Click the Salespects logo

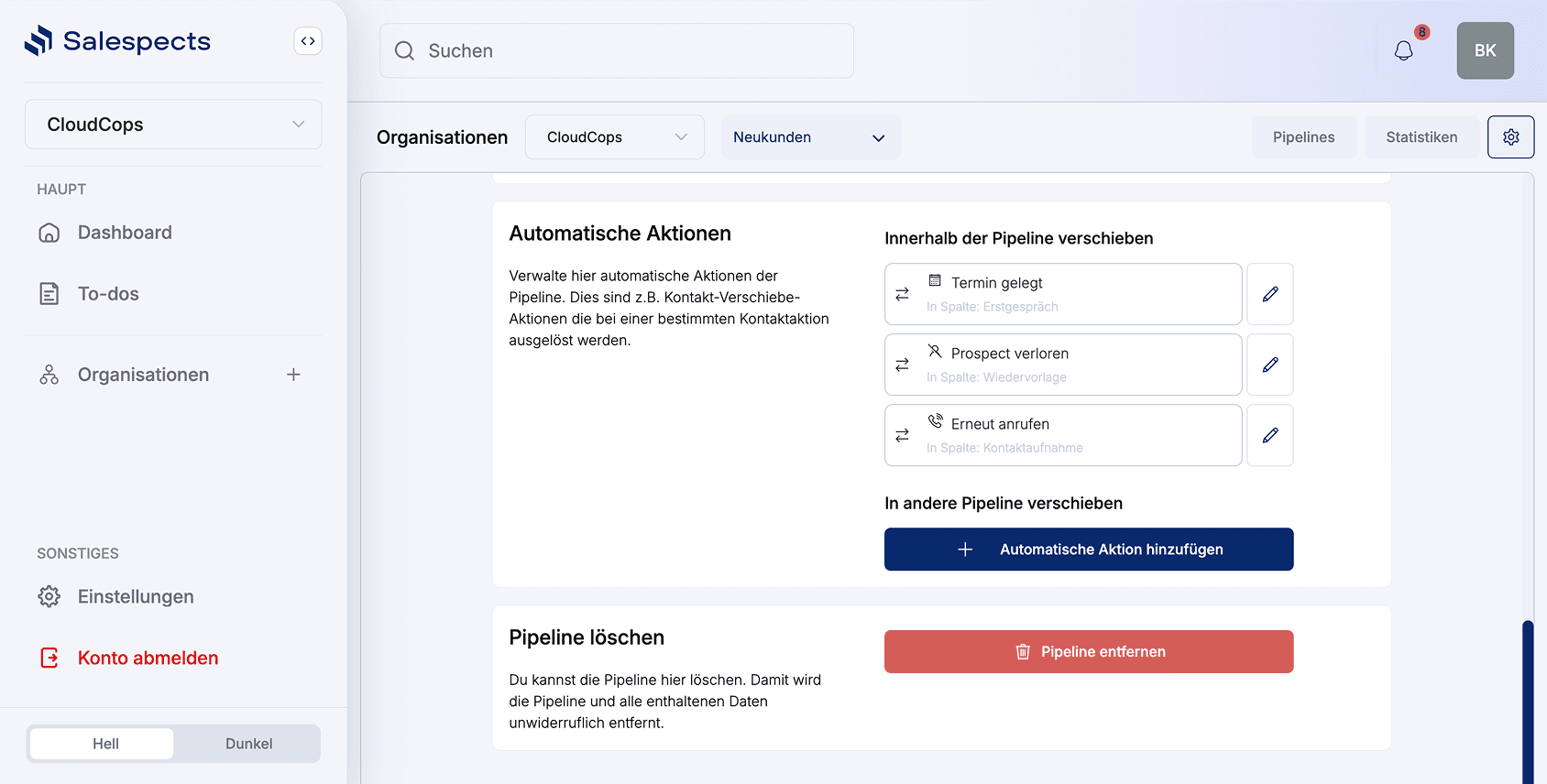pyautogui.click(x=117, y=41)
